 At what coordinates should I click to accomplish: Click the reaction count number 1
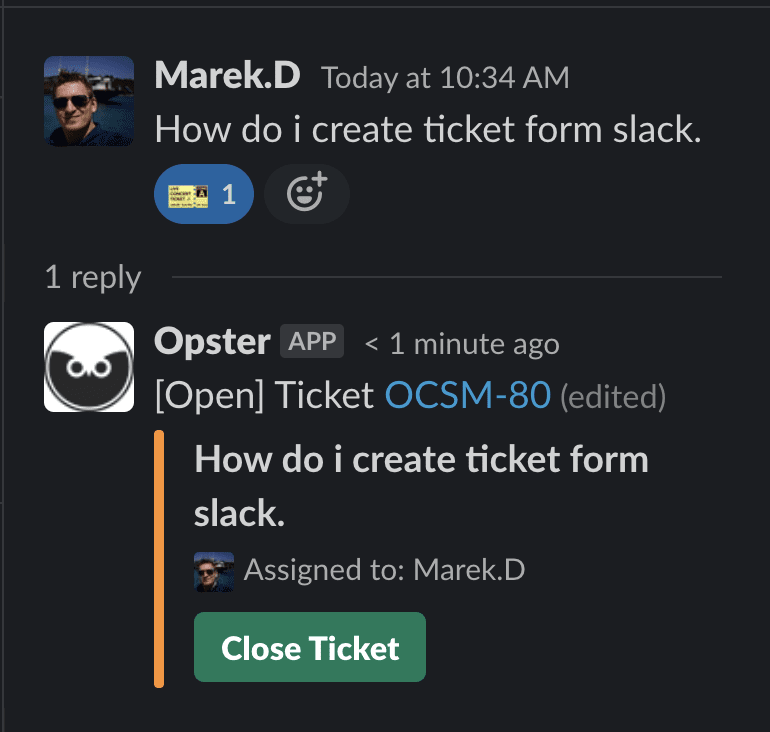(x=229, y=195)
